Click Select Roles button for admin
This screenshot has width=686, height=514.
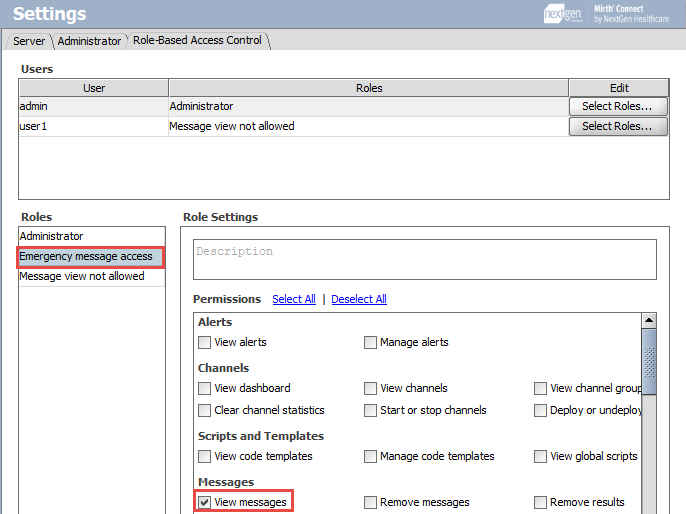pyautogui.click(x=617, y=106)
